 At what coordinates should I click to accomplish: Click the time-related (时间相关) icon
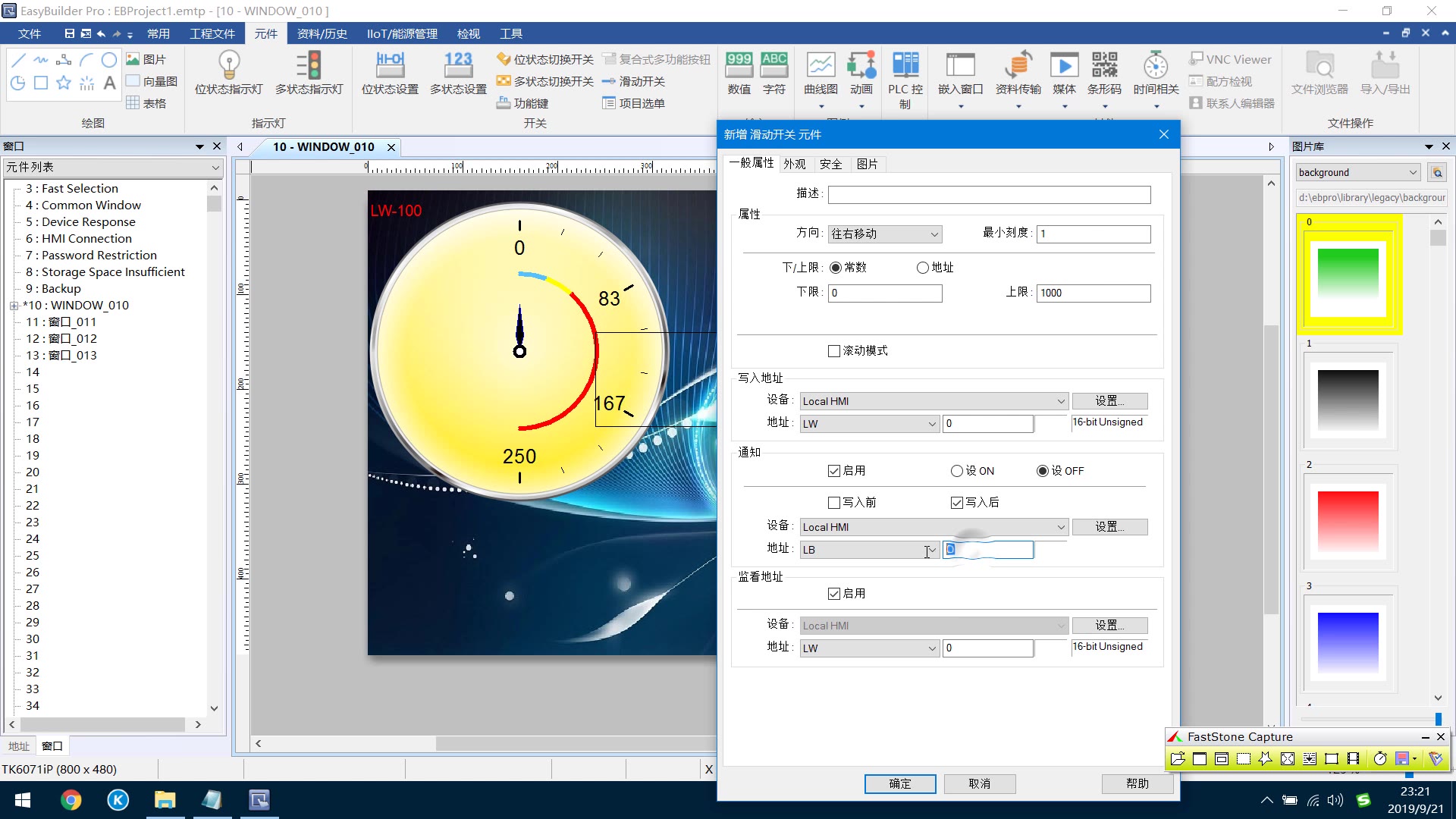(x=1156, y=66)
